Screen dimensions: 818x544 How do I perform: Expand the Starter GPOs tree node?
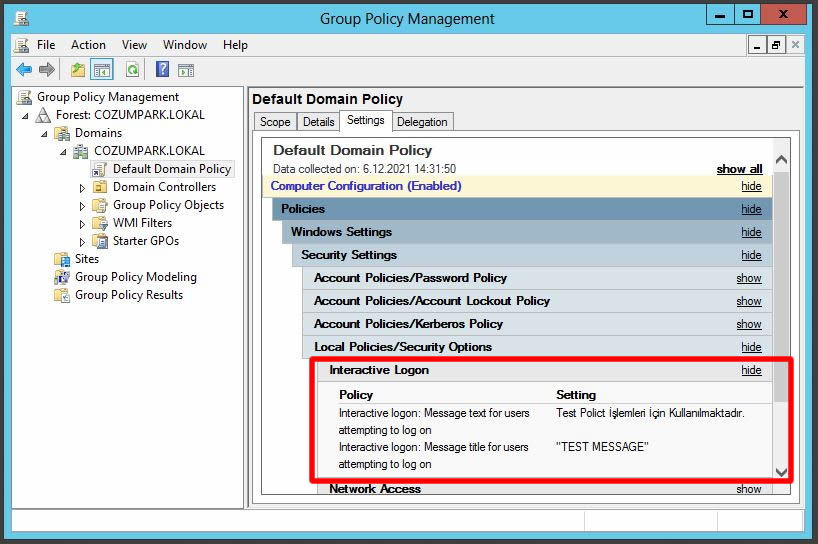click(83, 241)
